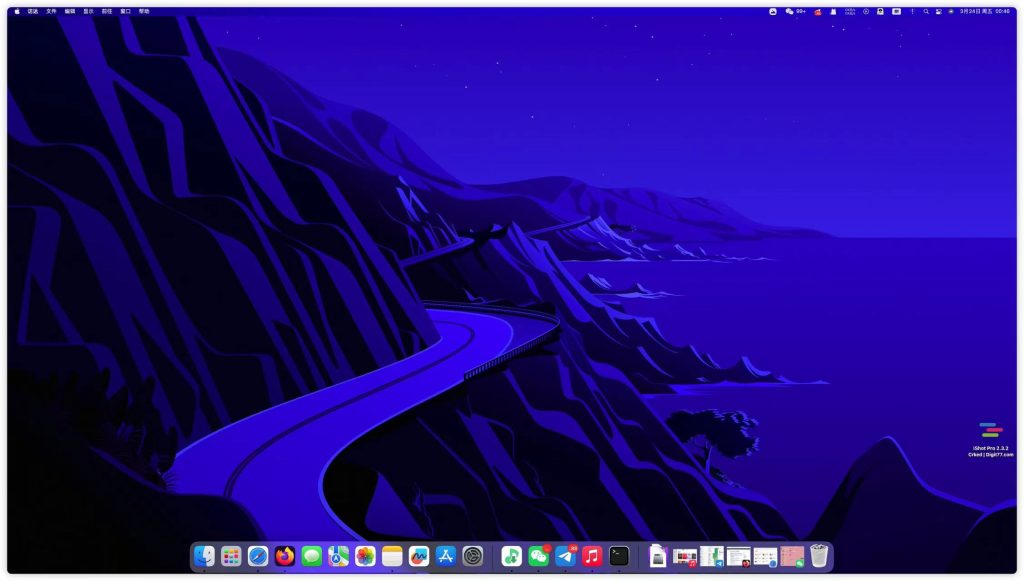
Task: Open the Mac App Store
Action: 446,556
